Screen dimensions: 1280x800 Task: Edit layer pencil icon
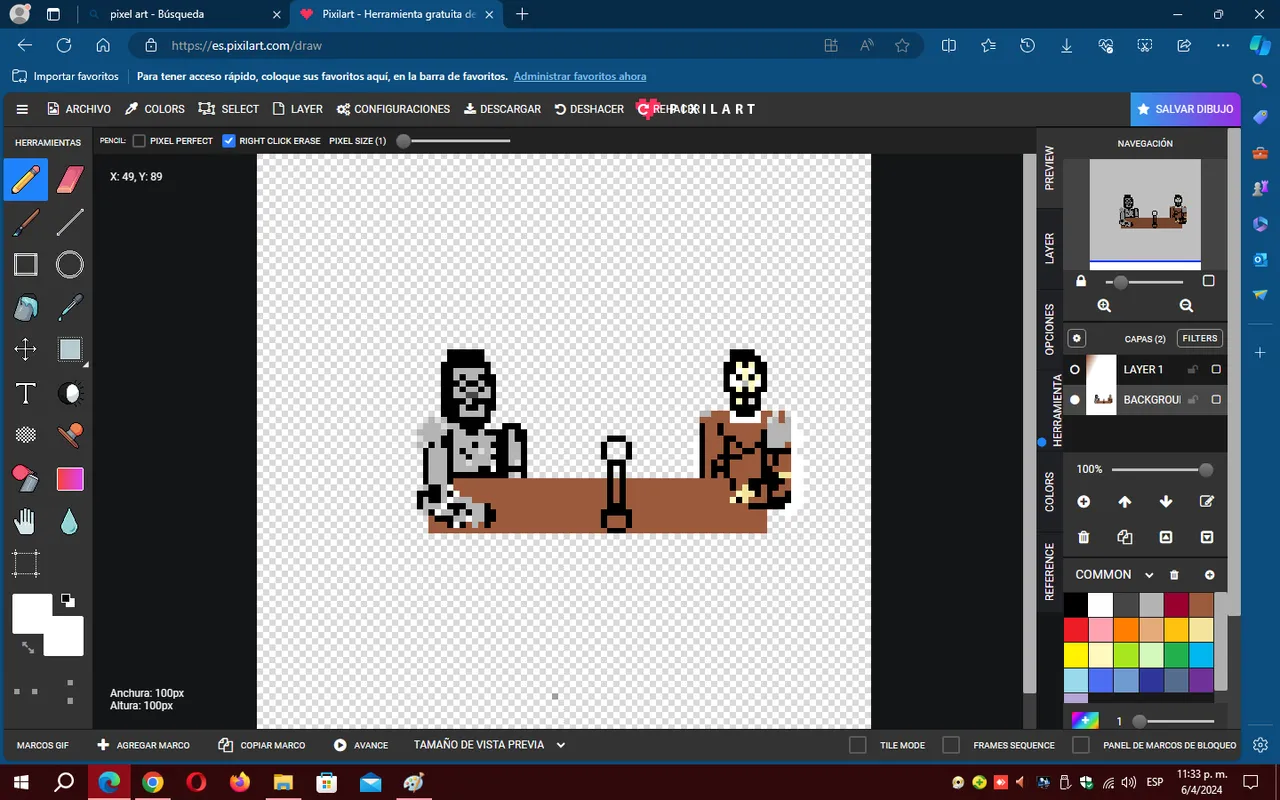coord(1207,502)
